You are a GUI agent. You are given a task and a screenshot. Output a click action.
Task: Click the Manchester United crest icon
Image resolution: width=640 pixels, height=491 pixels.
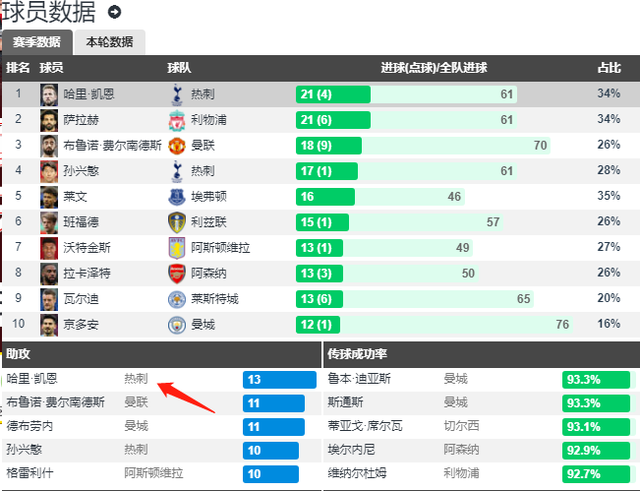(177, 146)
